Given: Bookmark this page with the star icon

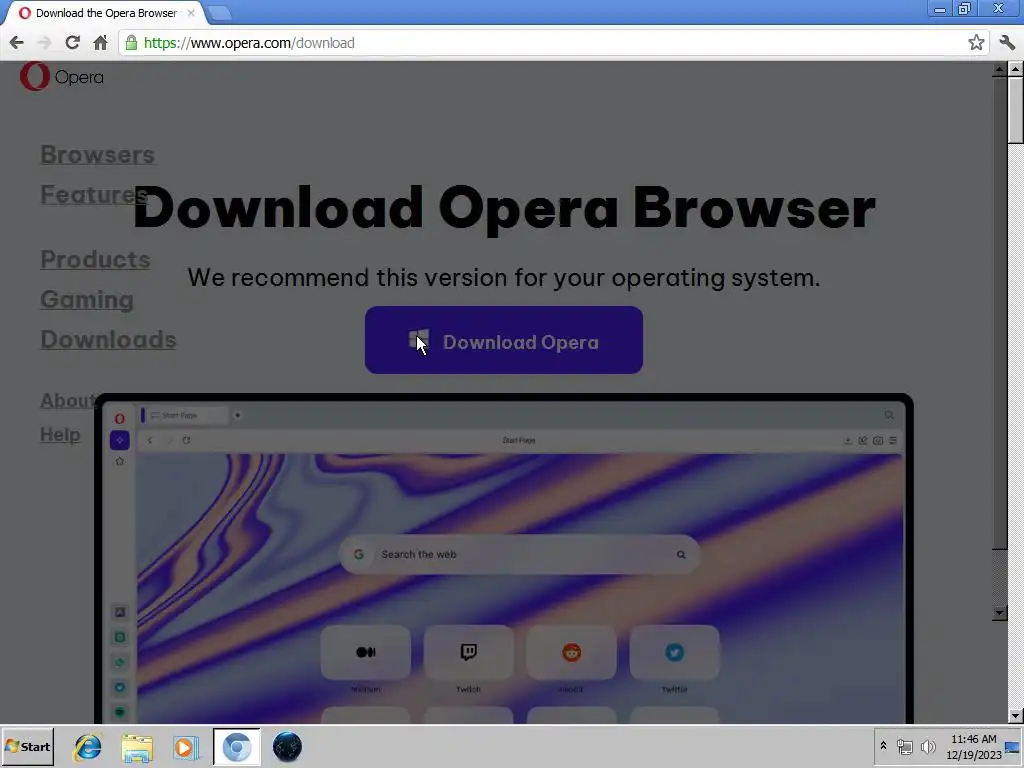Looking at the screenshot, I should pyautogui.click(x=976, y=43).
